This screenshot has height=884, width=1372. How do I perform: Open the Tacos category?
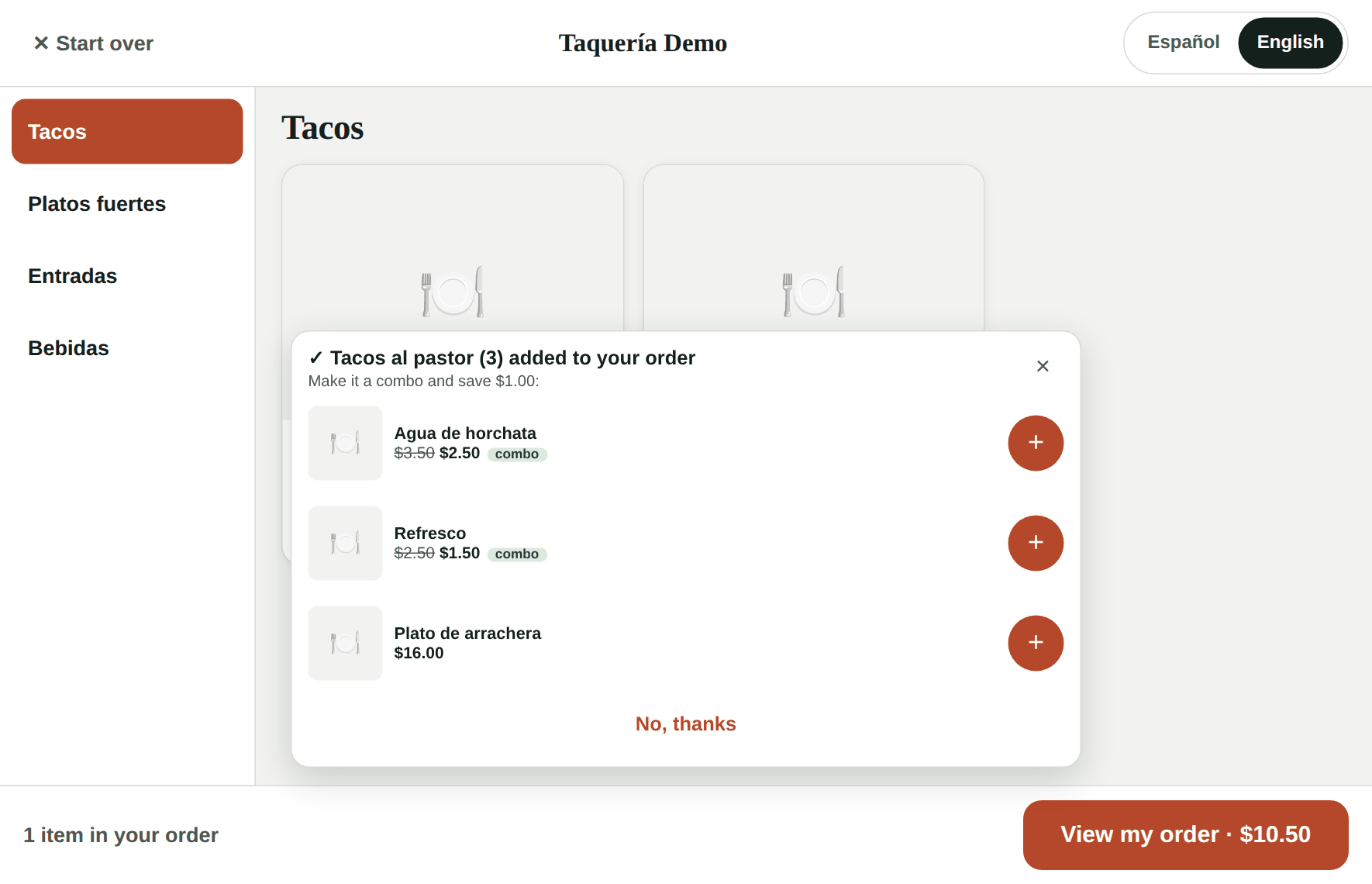point(127,131)
